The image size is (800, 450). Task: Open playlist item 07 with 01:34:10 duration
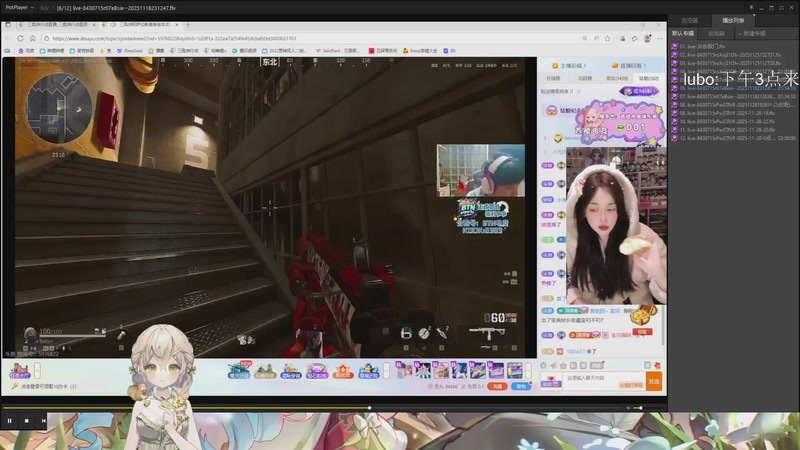(734, 96)
